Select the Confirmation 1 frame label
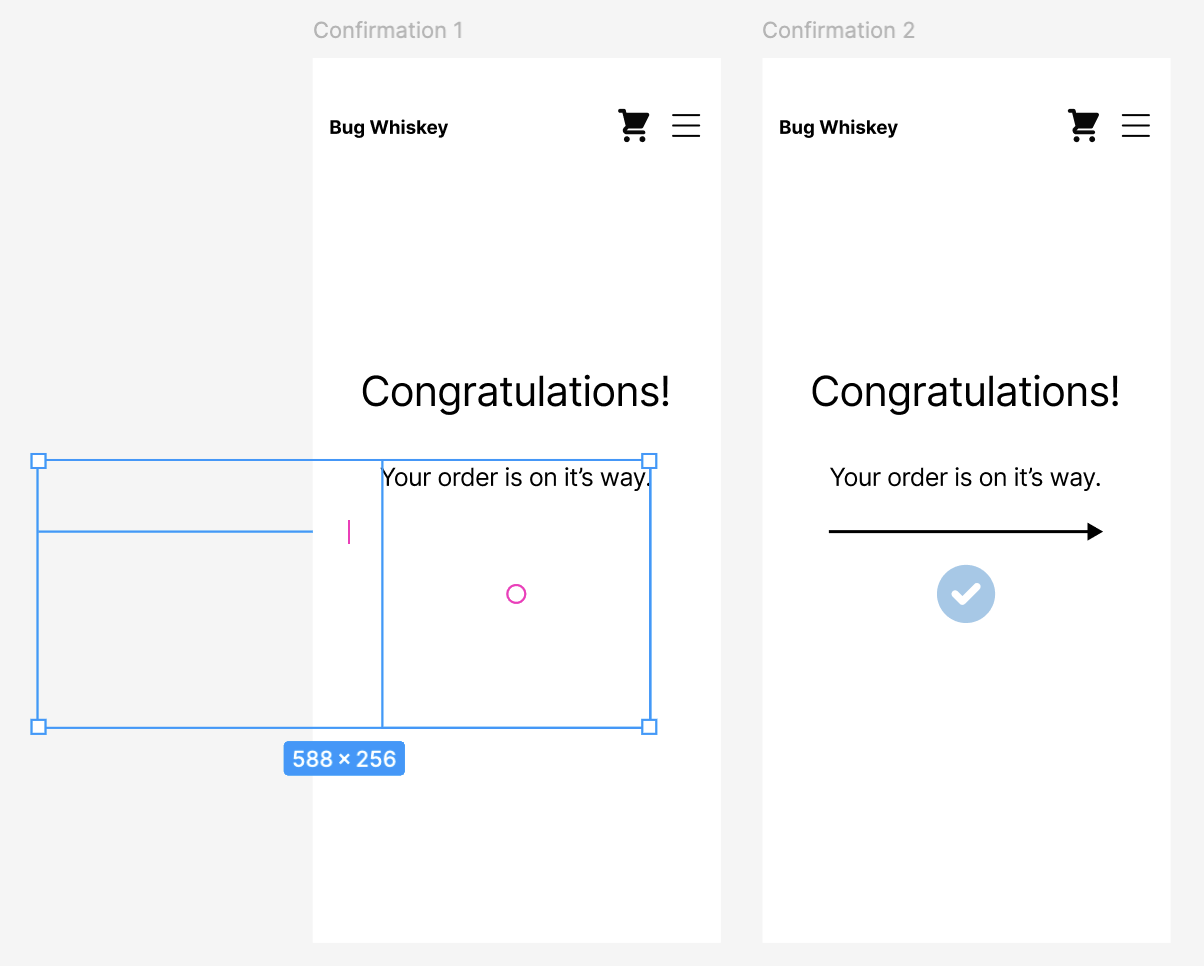 [x=388, y=30]
